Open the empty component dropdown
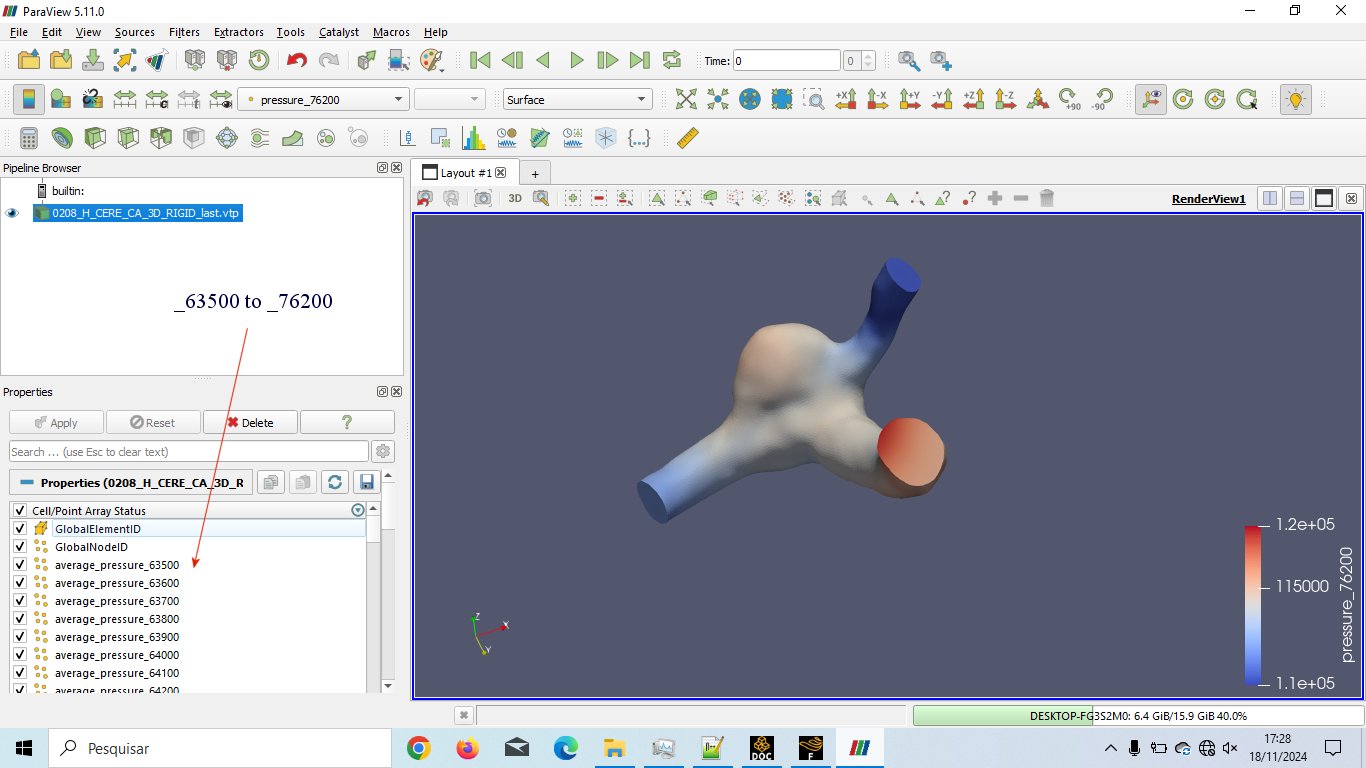 450,99
